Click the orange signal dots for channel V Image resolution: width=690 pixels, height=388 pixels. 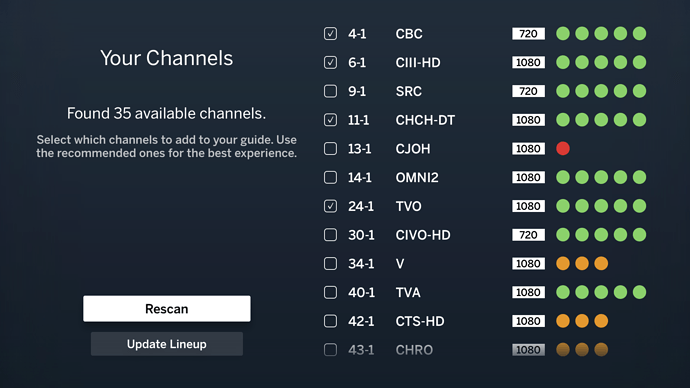click(x=582, y=264)
